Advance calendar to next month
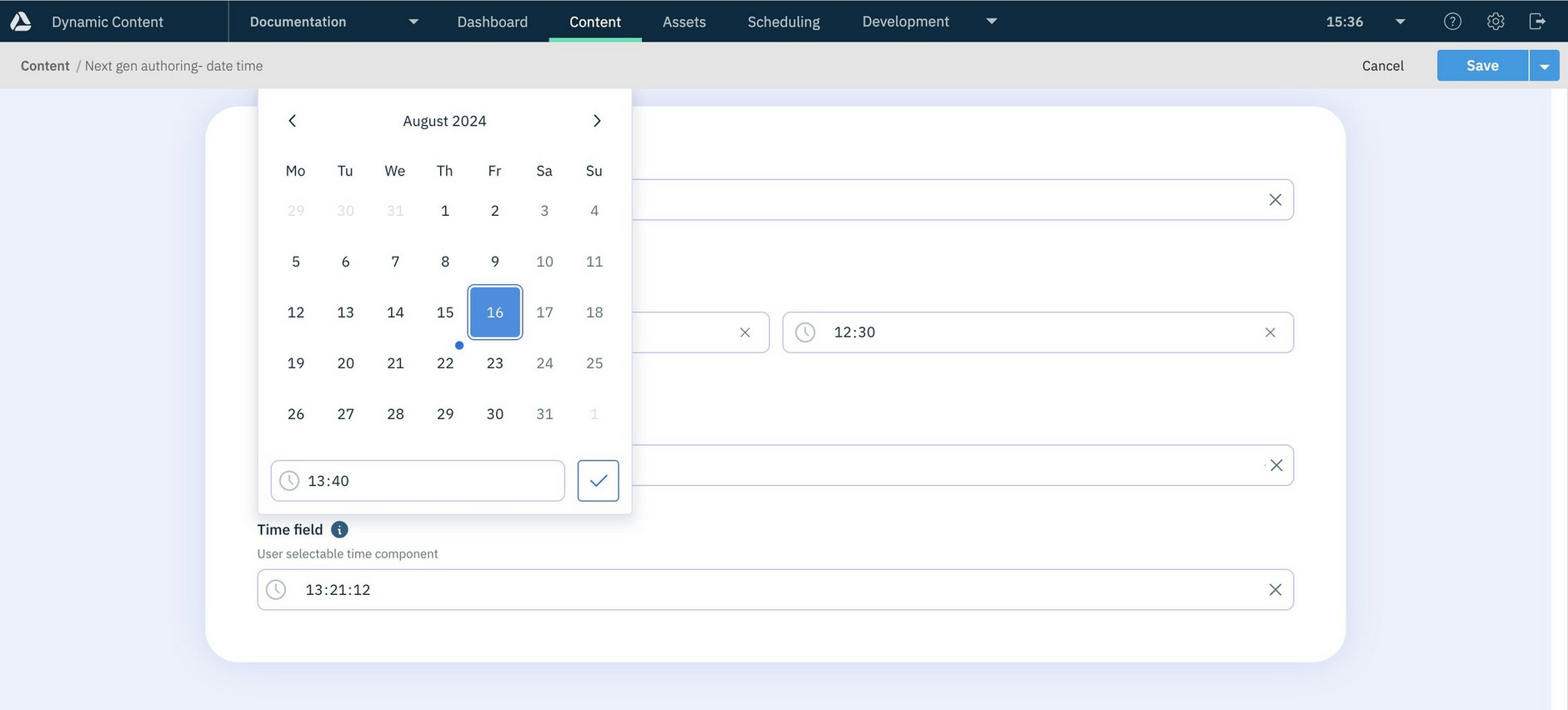1568x710 pixels. pyautogui.click(x=597, y=121)
